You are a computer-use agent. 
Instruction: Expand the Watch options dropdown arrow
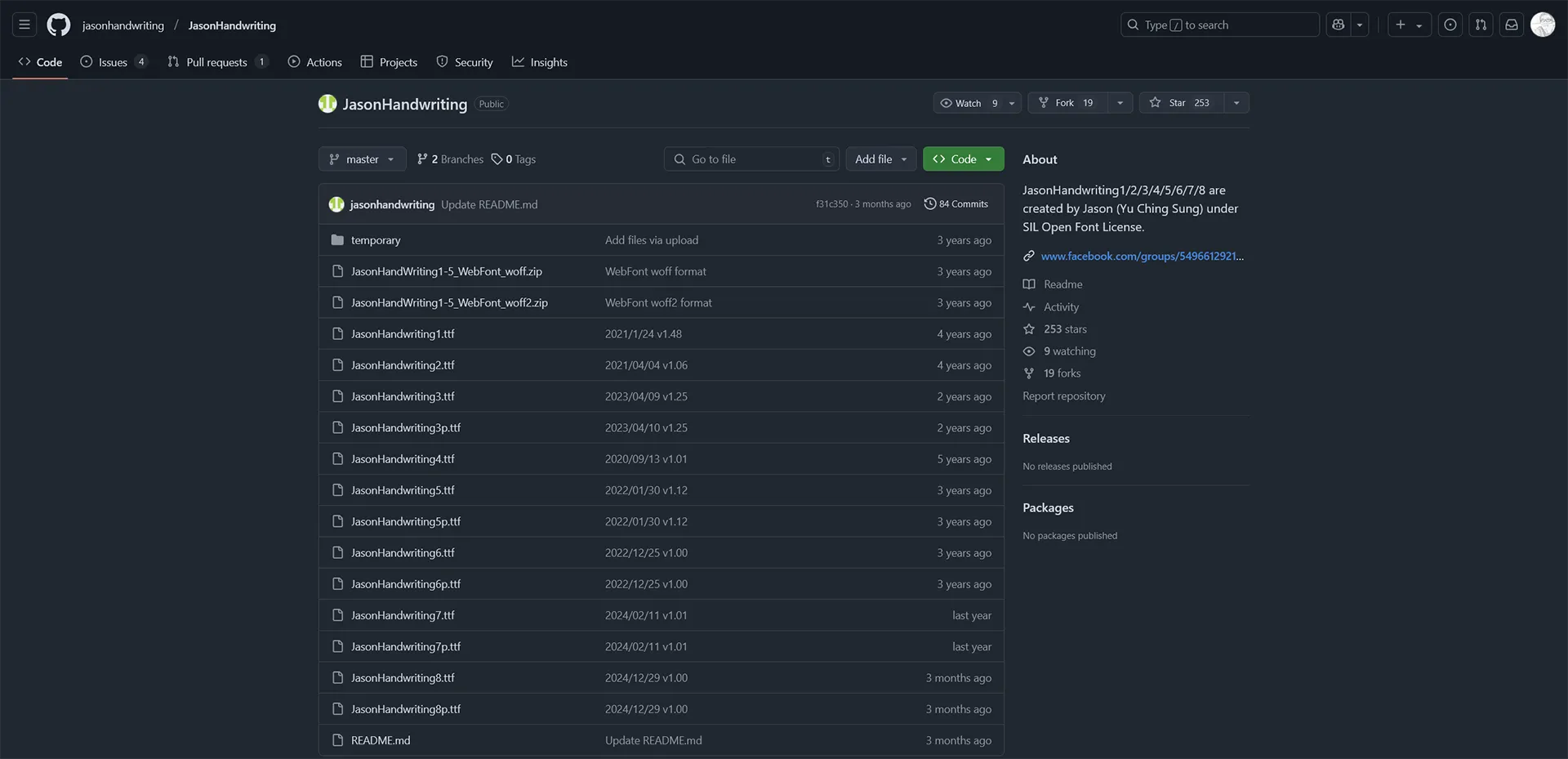coord(1012,103)
